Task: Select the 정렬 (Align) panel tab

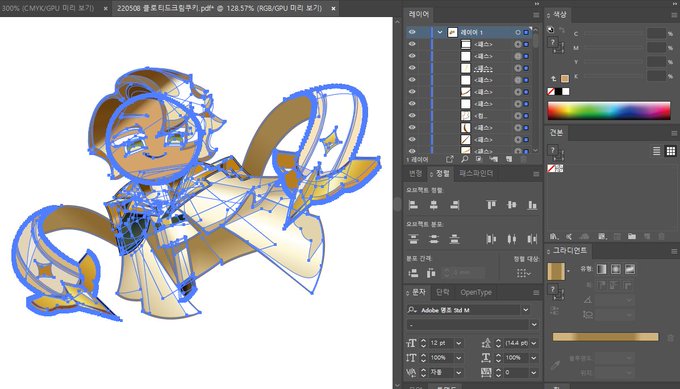Action: click(x=442, y=173)
